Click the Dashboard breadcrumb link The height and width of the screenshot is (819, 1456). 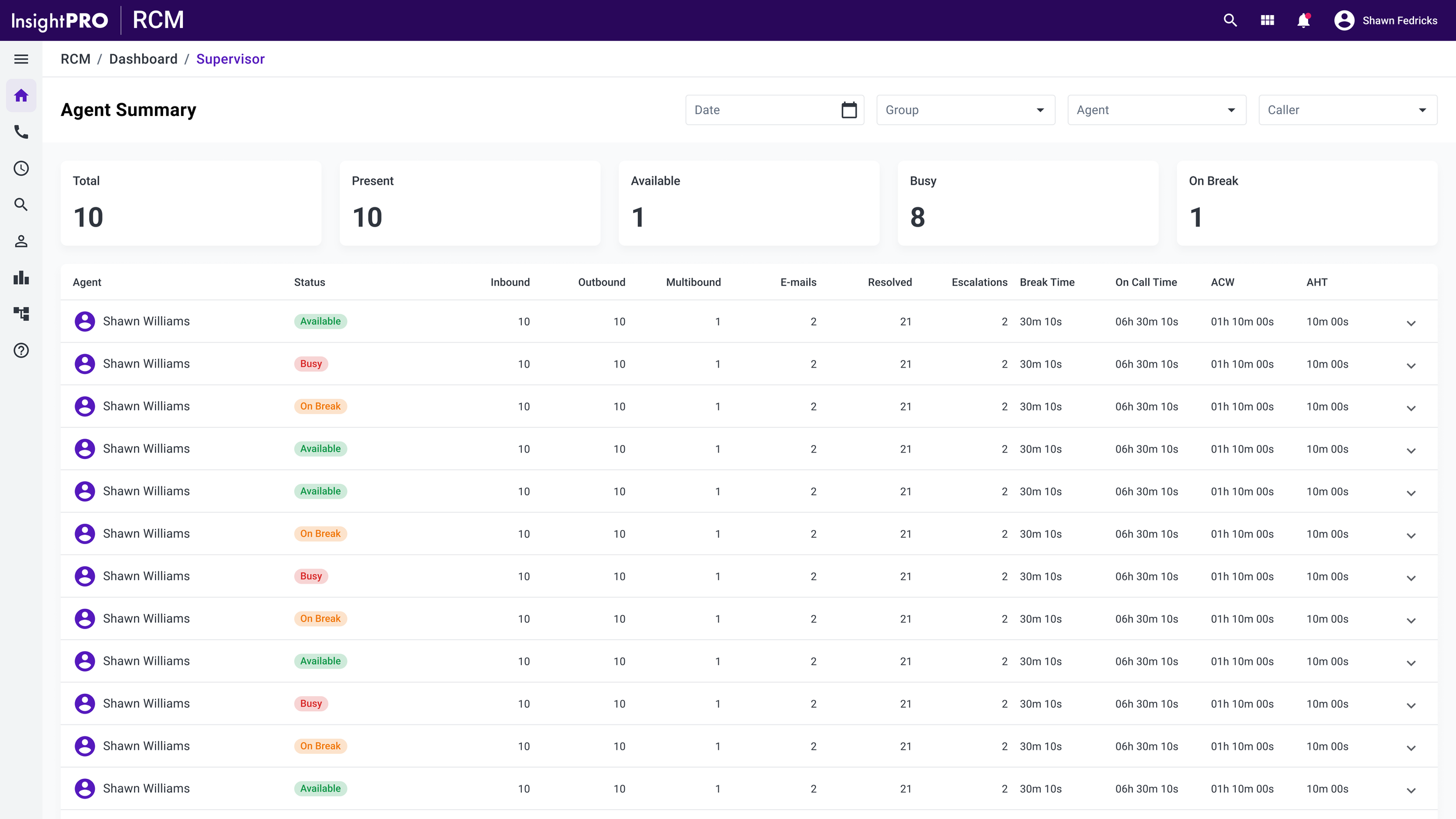pos(143,59)
